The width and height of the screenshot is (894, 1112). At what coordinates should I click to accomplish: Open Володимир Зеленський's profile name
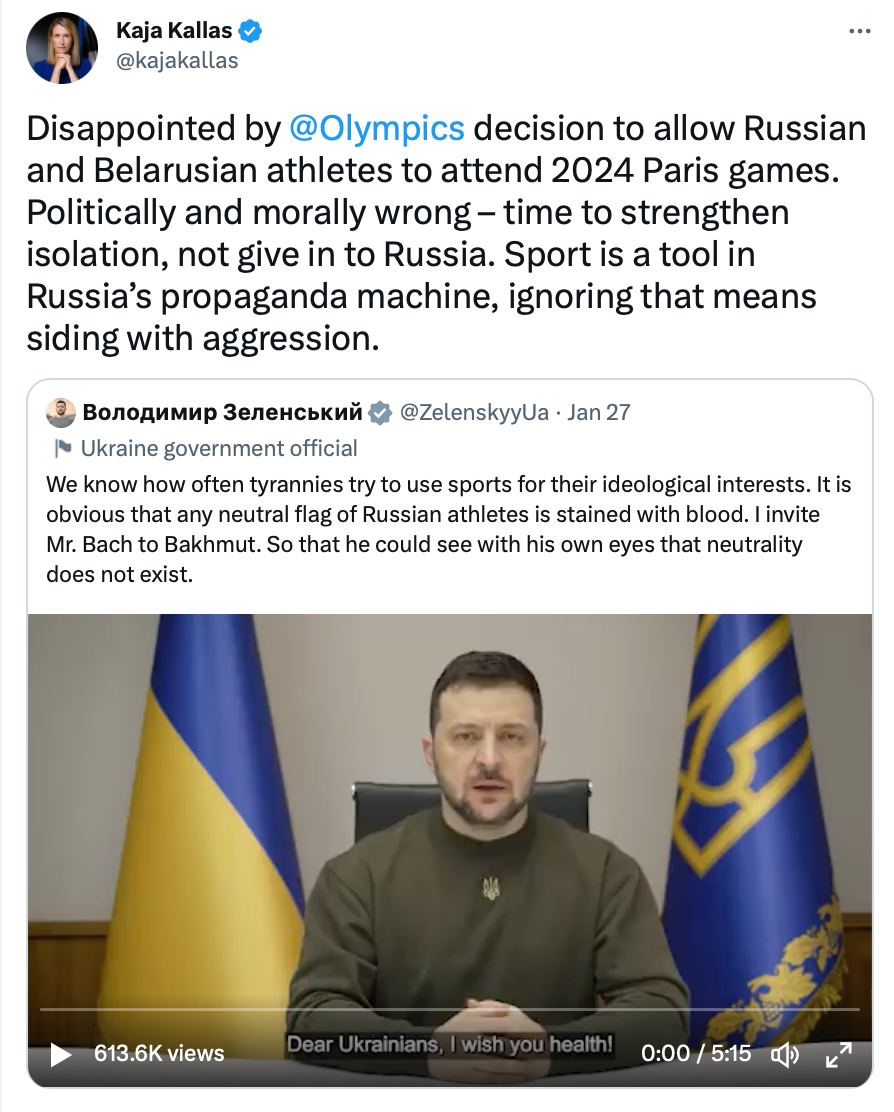pyautogui.click(x=222, y=412)
